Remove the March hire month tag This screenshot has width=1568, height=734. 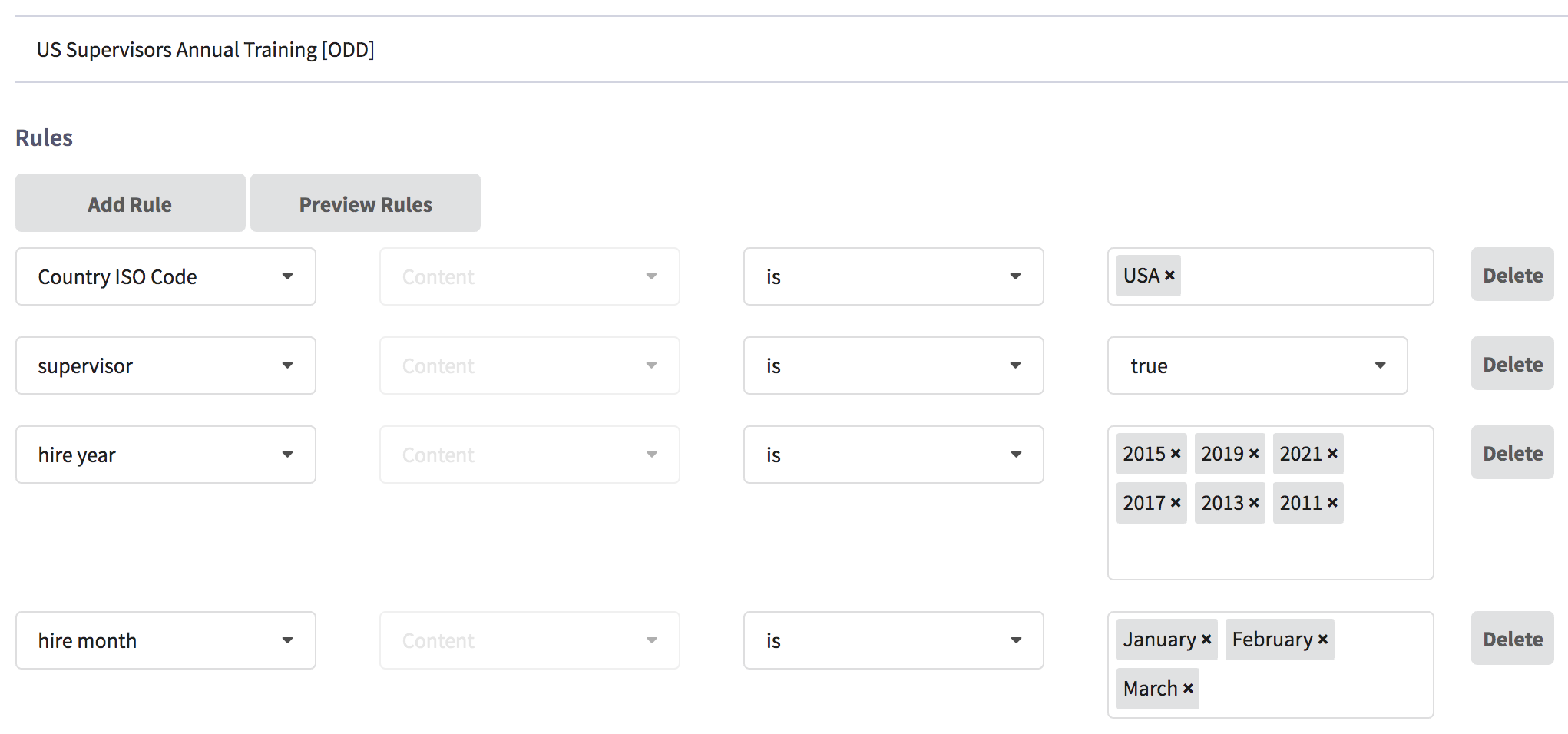click(x=1188, y=689)
